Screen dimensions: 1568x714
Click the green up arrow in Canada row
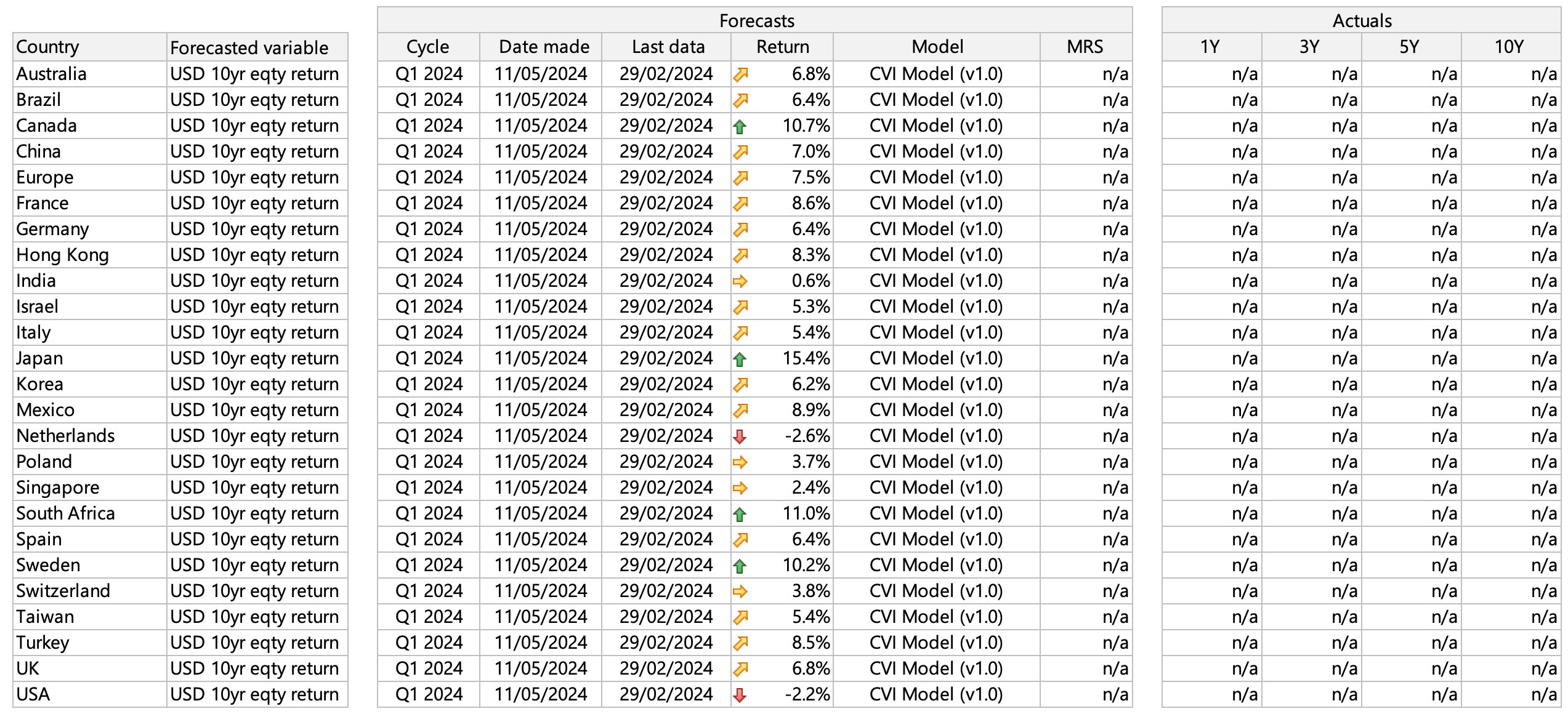pyautogui.click(x=740, y=126)
